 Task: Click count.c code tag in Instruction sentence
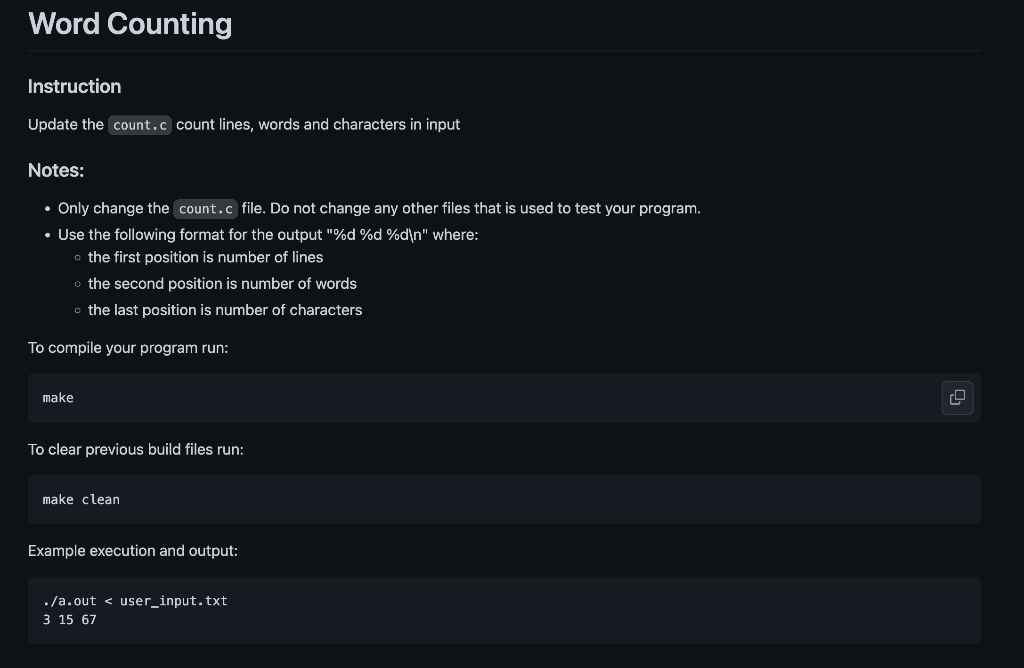(x=140, y=125)
